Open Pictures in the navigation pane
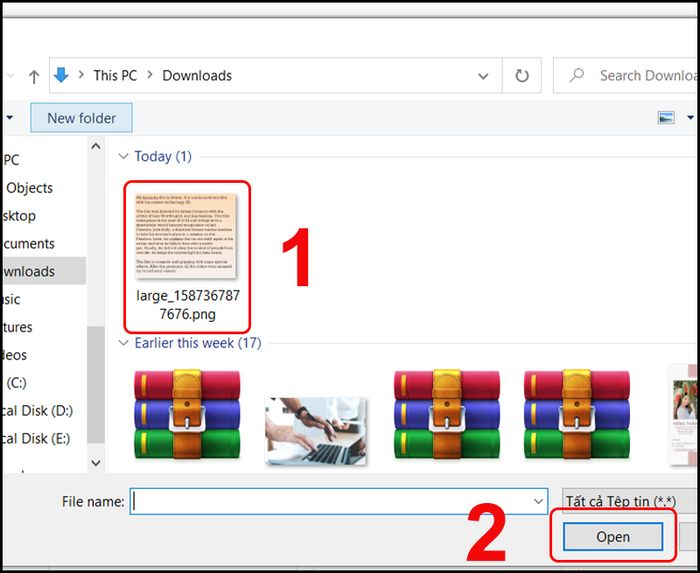Image resolution: width=700 pixels, height=573 pixels. (x=17, y=327)
